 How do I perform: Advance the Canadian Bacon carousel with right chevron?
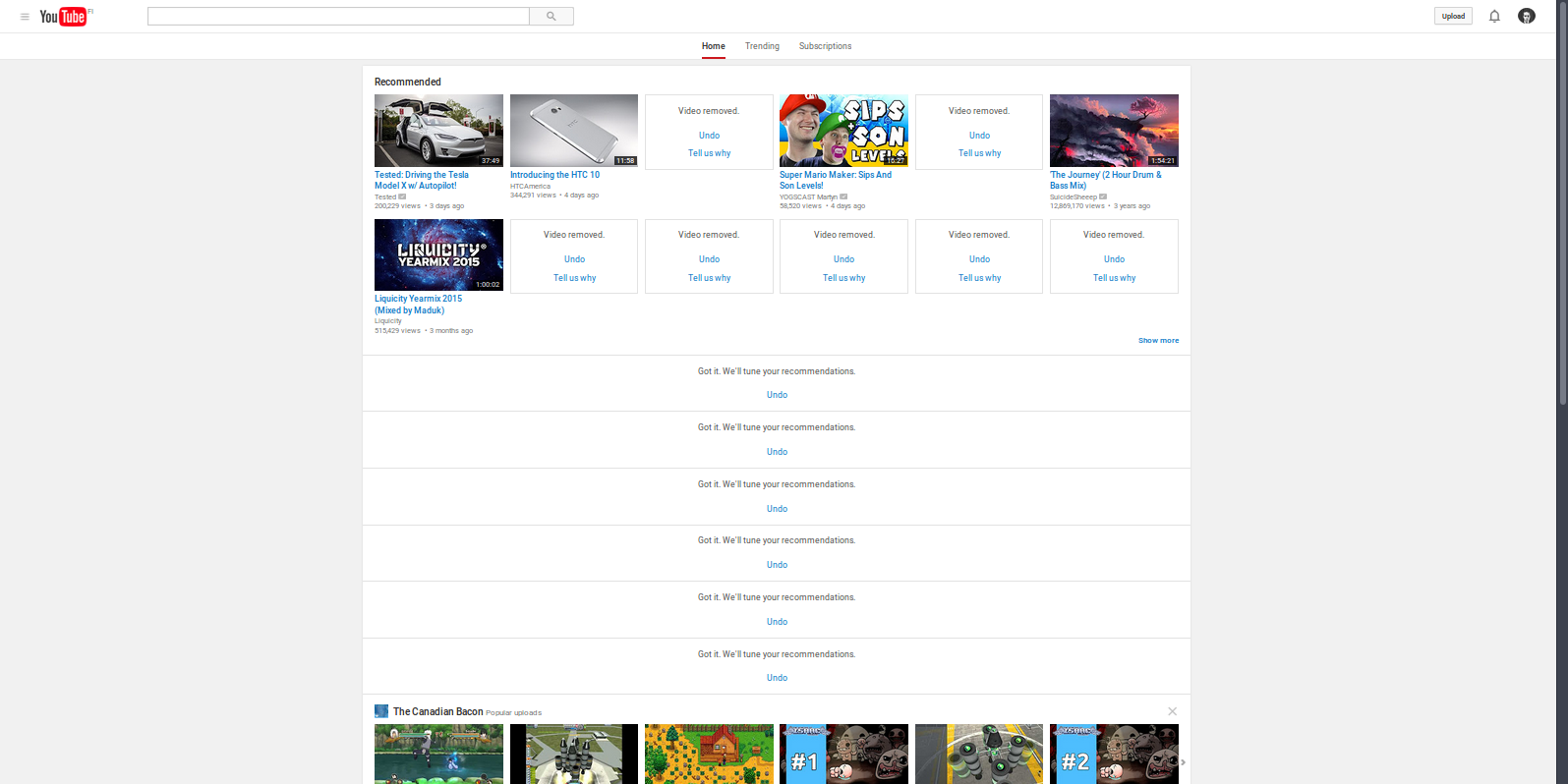[1183, 762]
